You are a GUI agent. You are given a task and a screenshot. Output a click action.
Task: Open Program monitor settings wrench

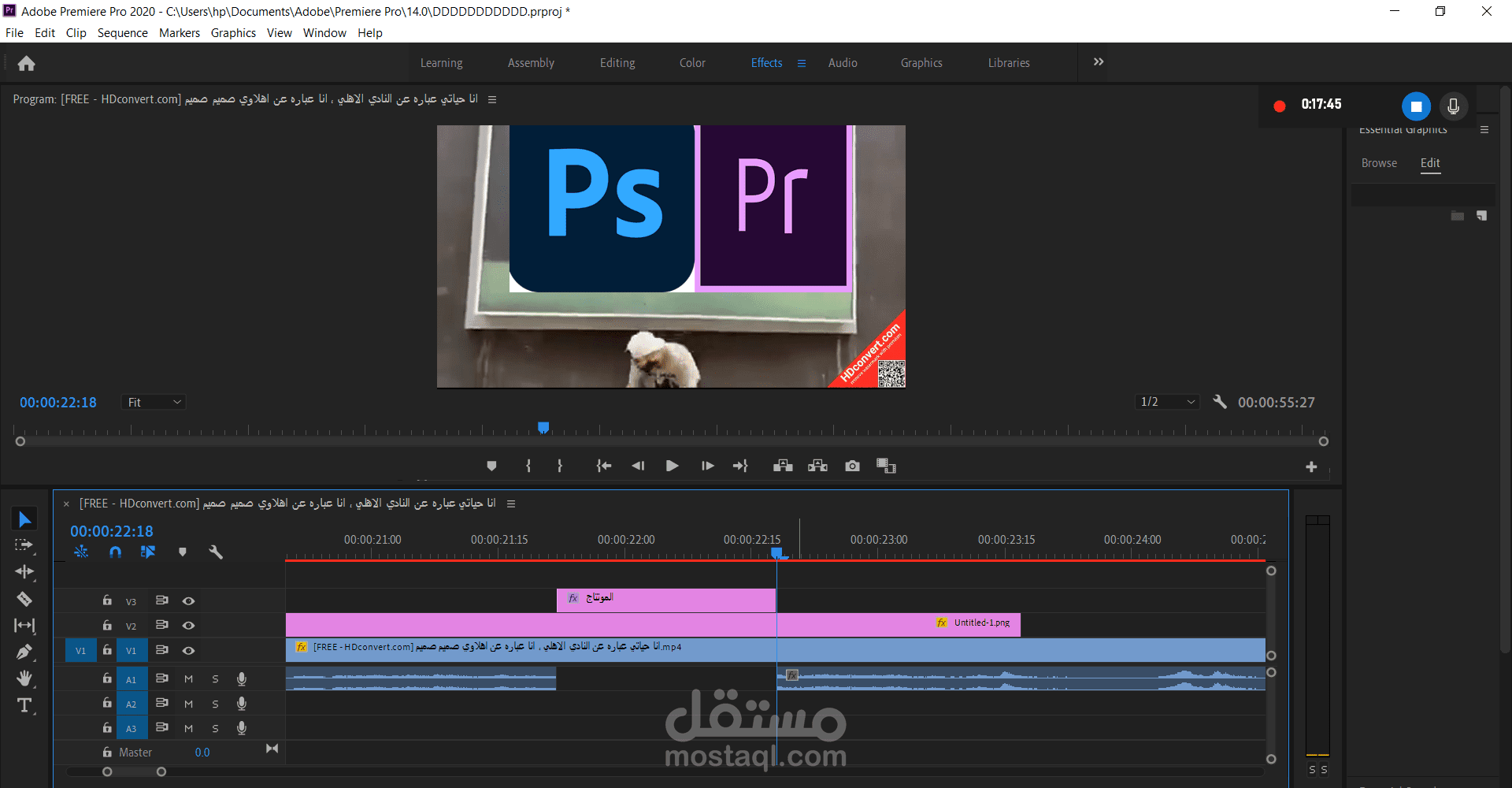click(x=1220, y=402)
